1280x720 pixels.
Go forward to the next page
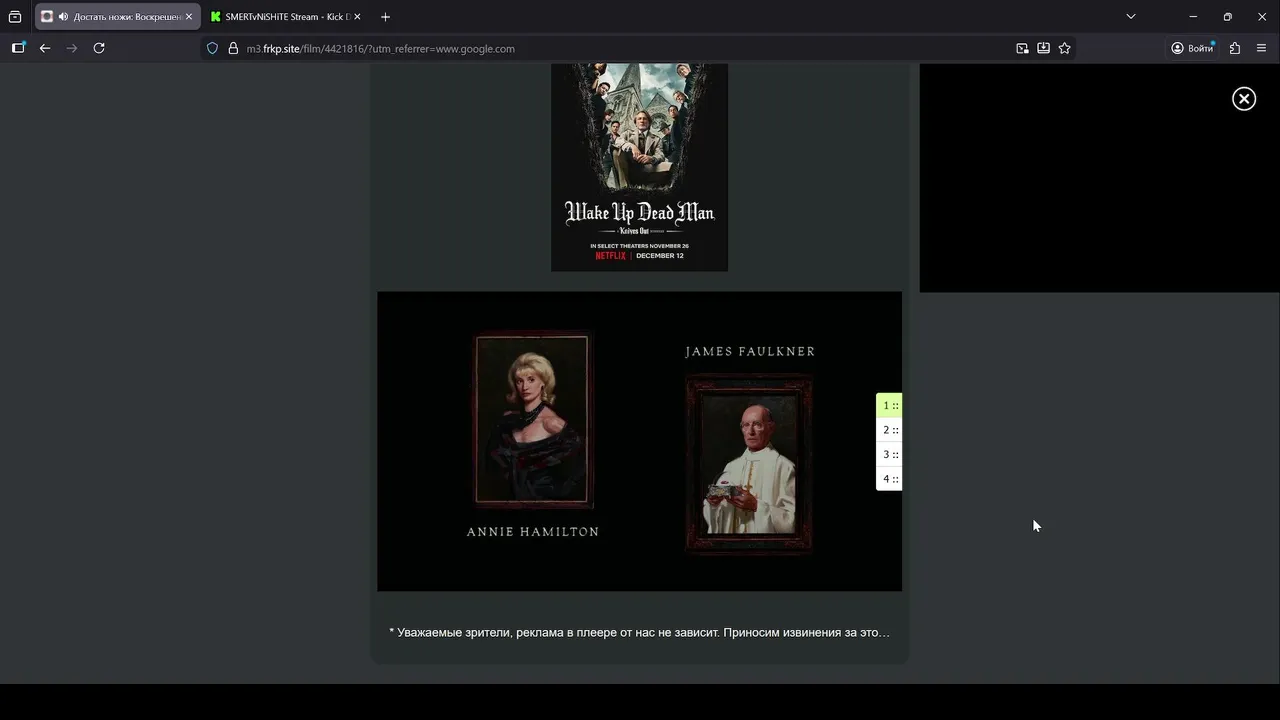tap(72, 48)
